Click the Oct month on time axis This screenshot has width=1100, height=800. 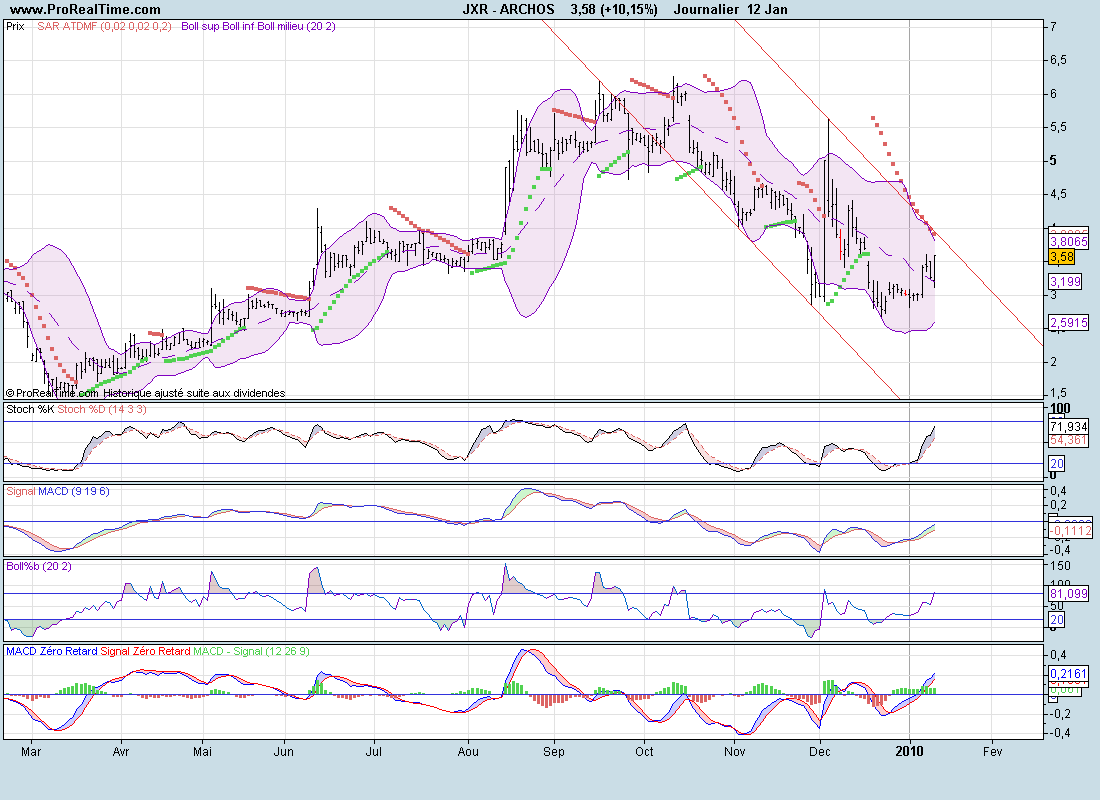(x=644, y=752)
